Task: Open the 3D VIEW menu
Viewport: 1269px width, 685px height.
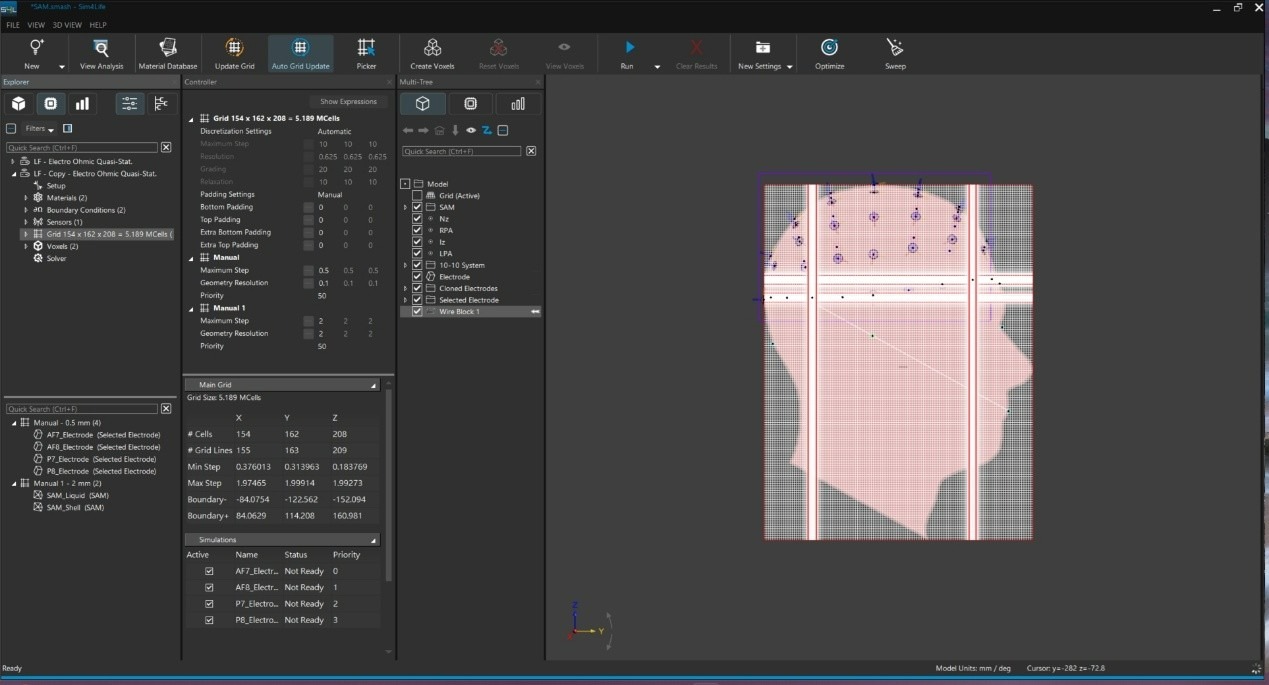Action: [65, 24]
